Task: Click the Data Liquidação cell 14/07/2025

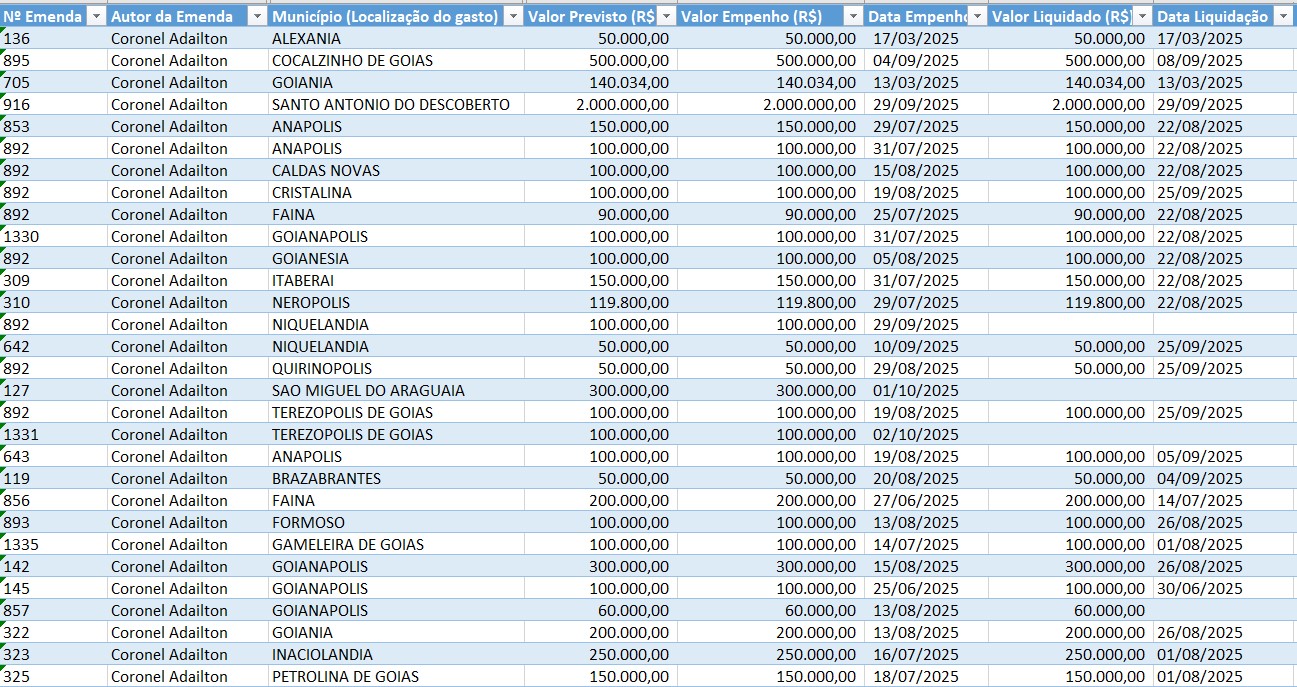Action: [x=1199, y=501]
